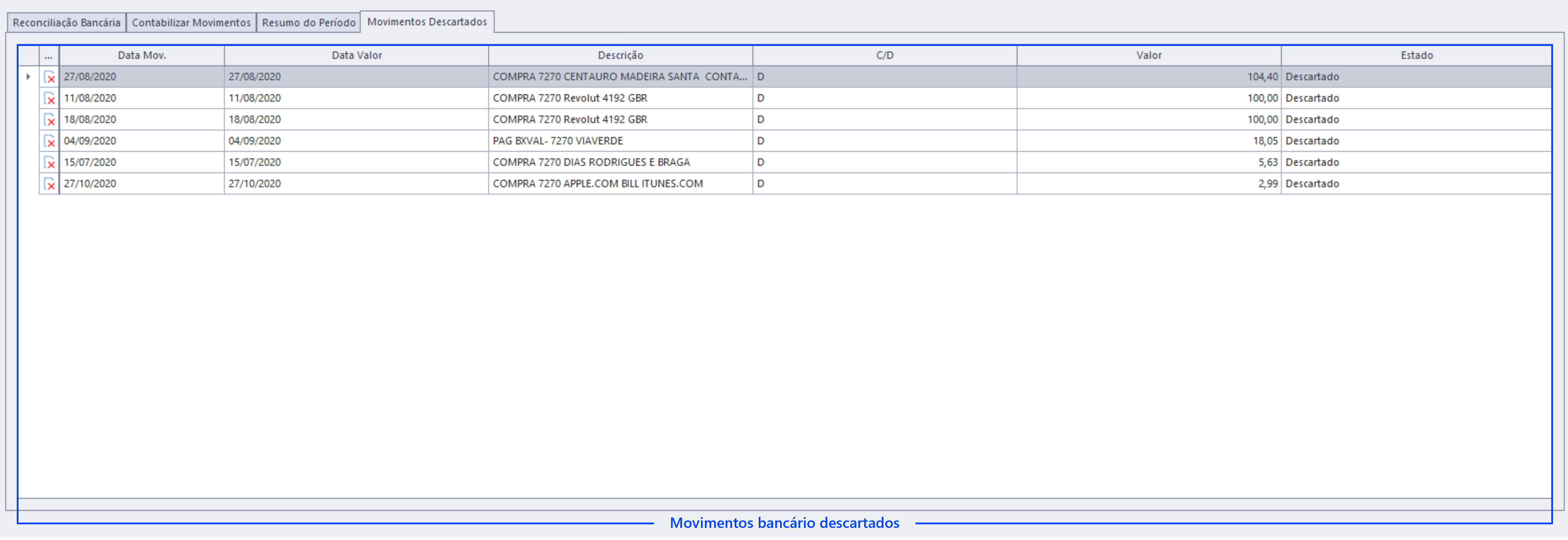Click discarded icon on VIAVERDE row
Viewport: 1568px width, 540px height.
click(49, 141)
